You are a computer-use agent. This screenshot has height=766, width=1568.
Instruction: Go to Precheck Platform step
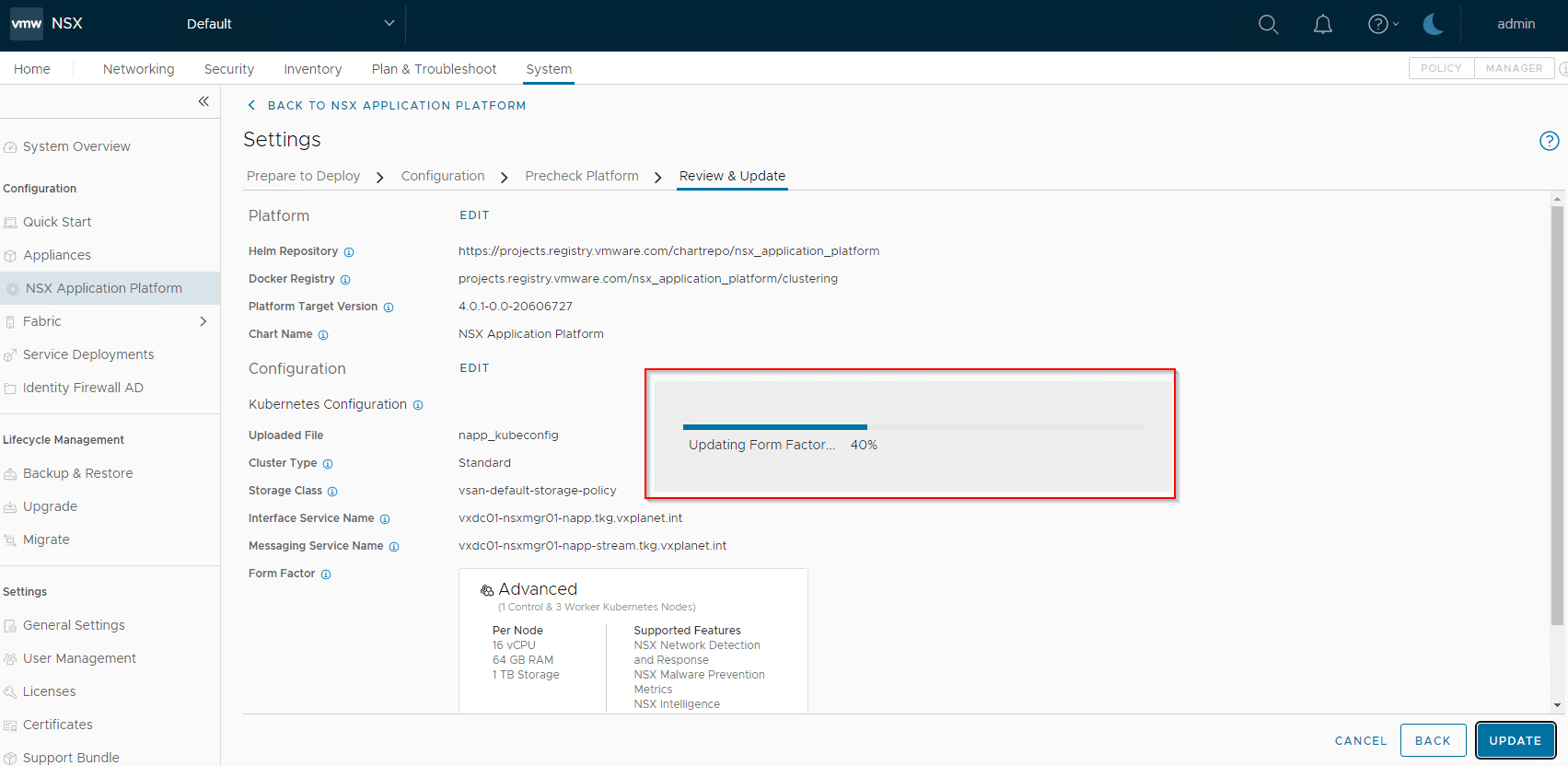click(582, 176)
